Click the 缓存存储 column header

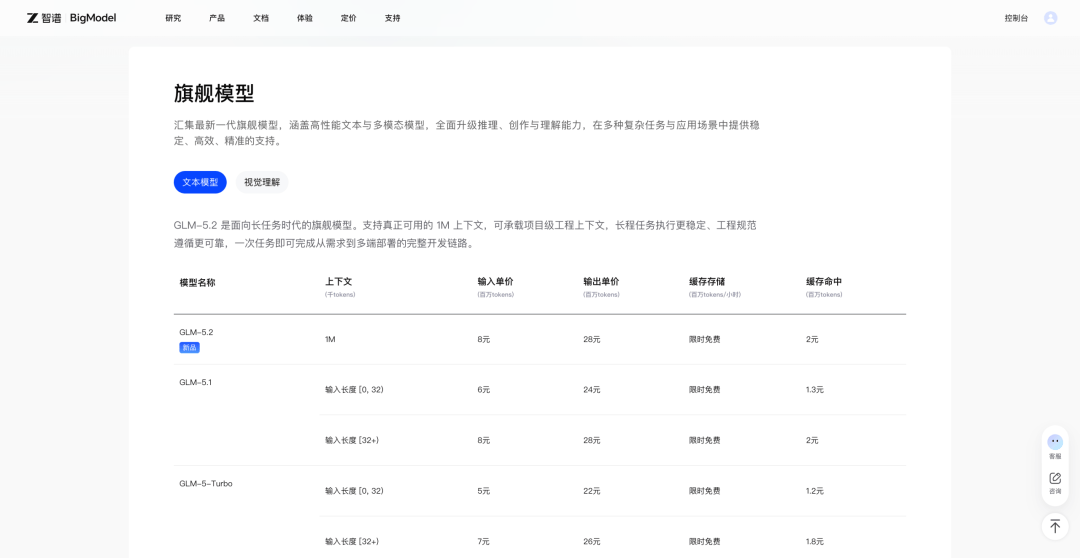[x=707, y=282]
